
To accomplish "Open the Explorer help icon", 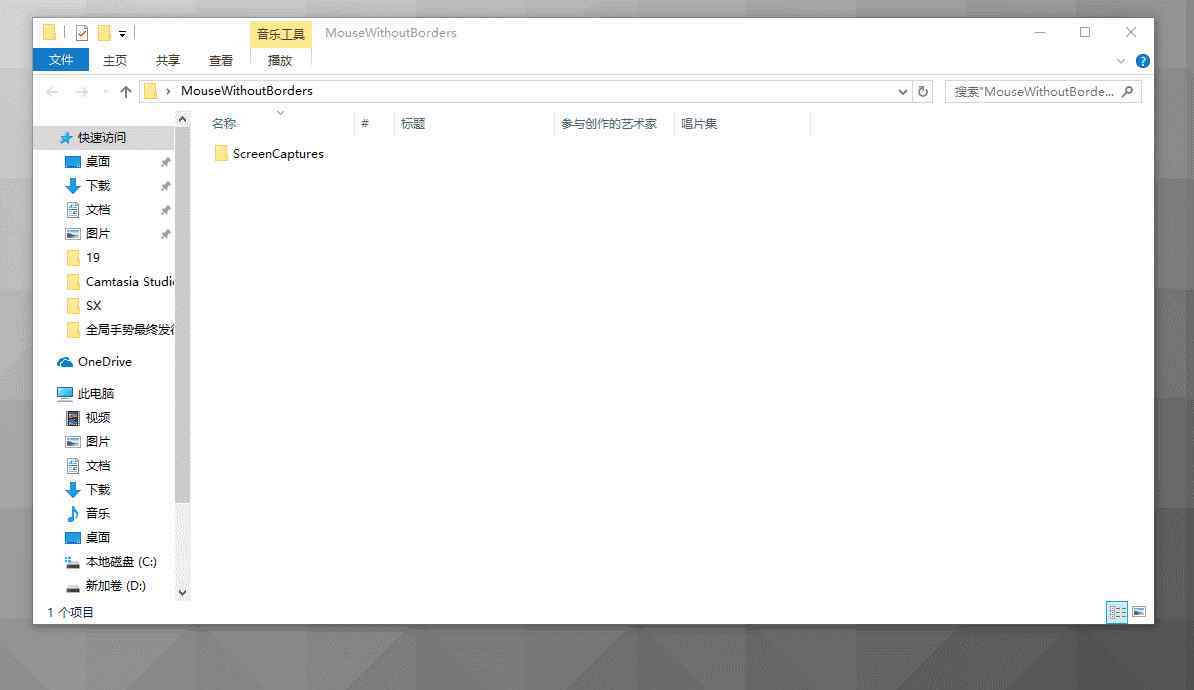I will [1142, 61].
